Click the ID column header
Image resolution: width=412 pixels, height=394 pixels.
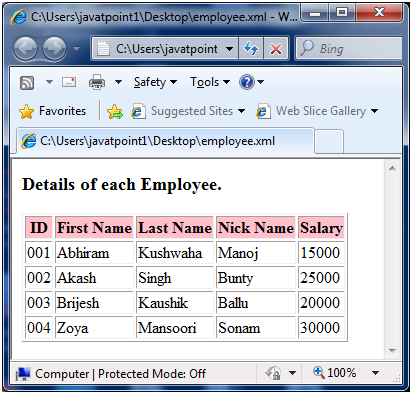39,228
